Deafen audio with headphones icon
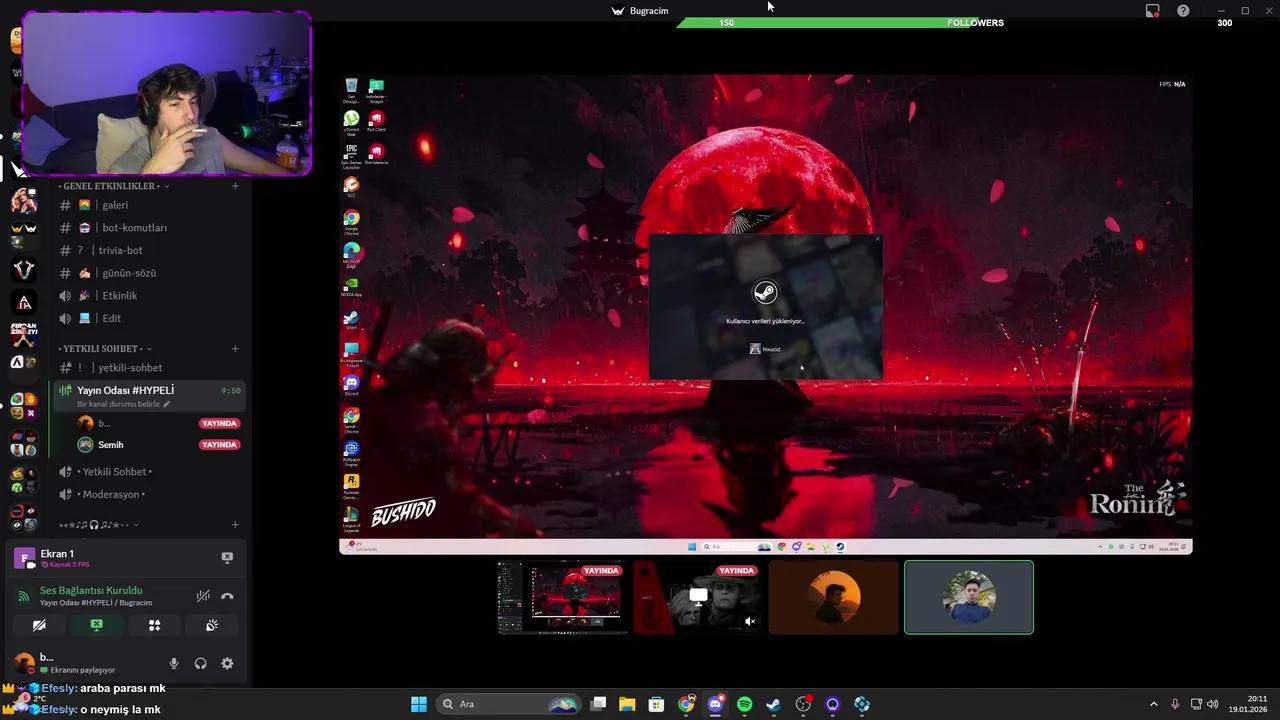1280x720 pixels. (201, 663)
